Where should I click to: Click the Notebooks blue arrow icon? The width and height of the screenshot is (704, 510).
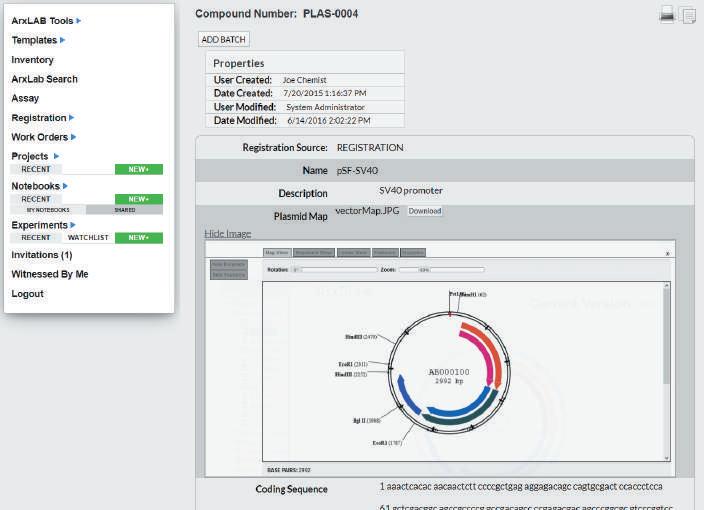pyautogui.click(x=65, y=186)
